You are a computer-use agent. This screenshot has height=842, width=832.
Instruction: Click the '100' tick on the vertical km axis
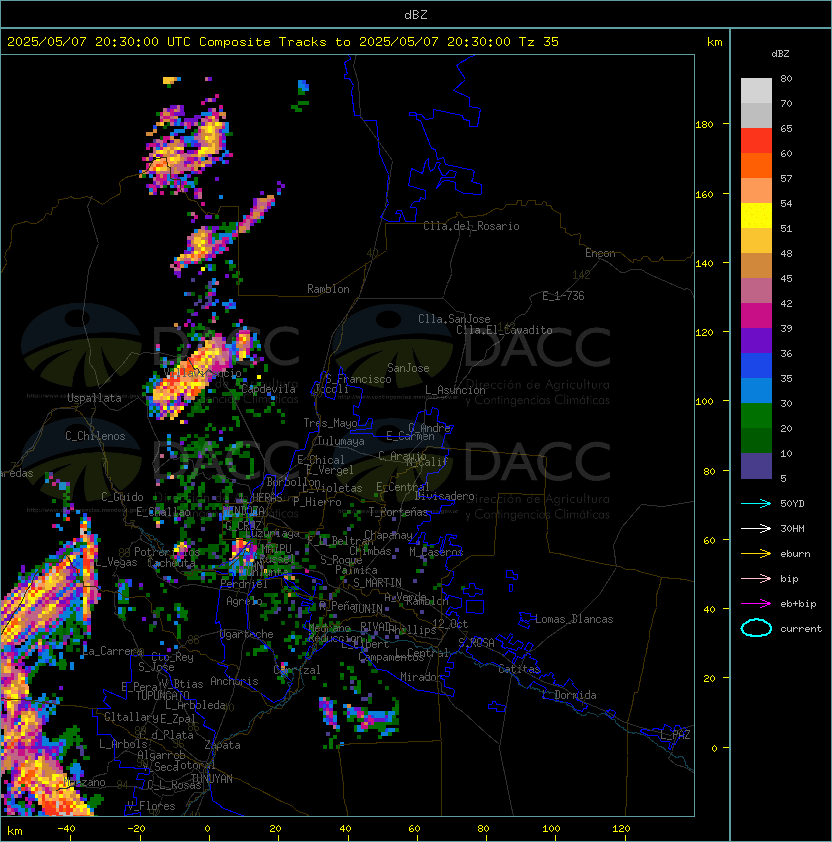click(704, 402)
